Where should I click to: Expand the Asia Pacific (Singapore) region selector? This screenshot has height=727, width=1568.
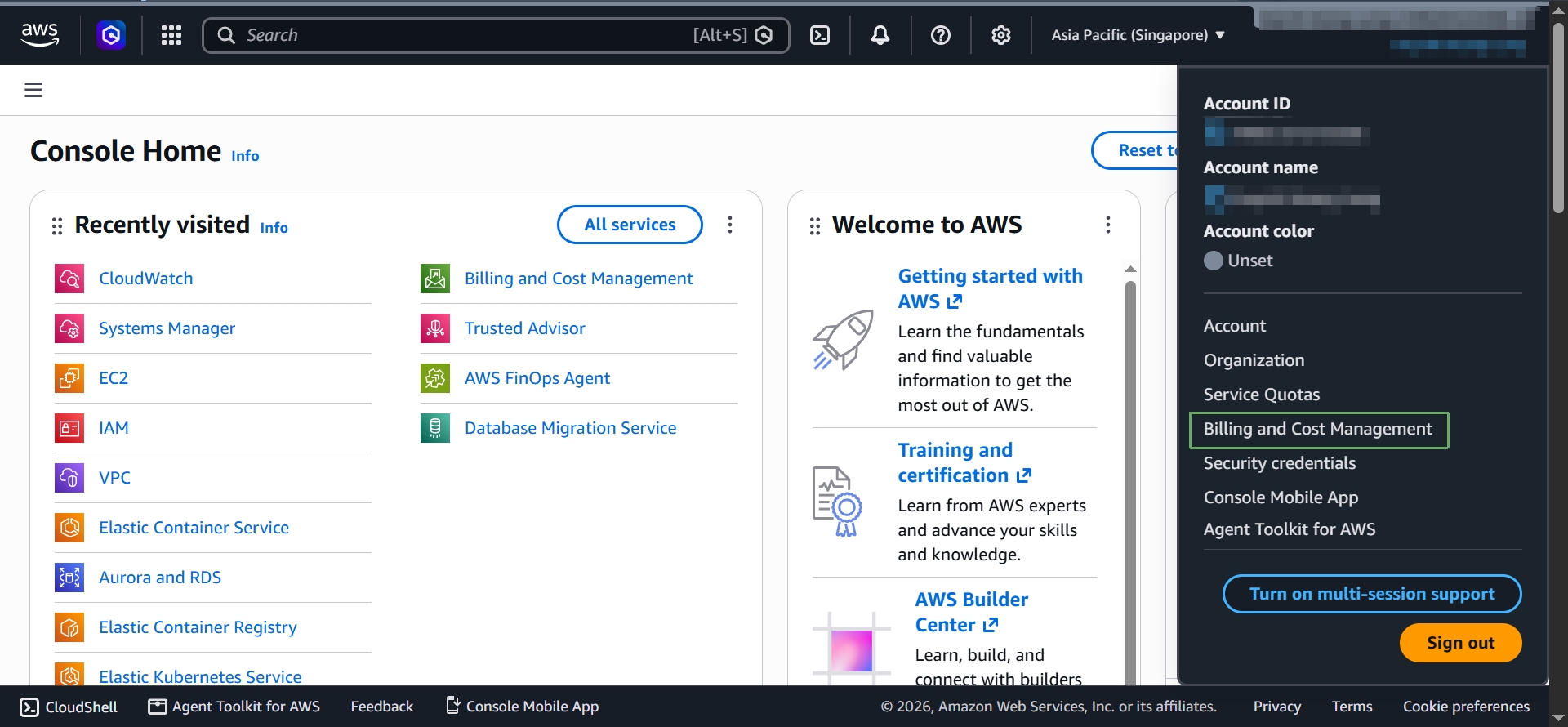[x=1138, y=35]
